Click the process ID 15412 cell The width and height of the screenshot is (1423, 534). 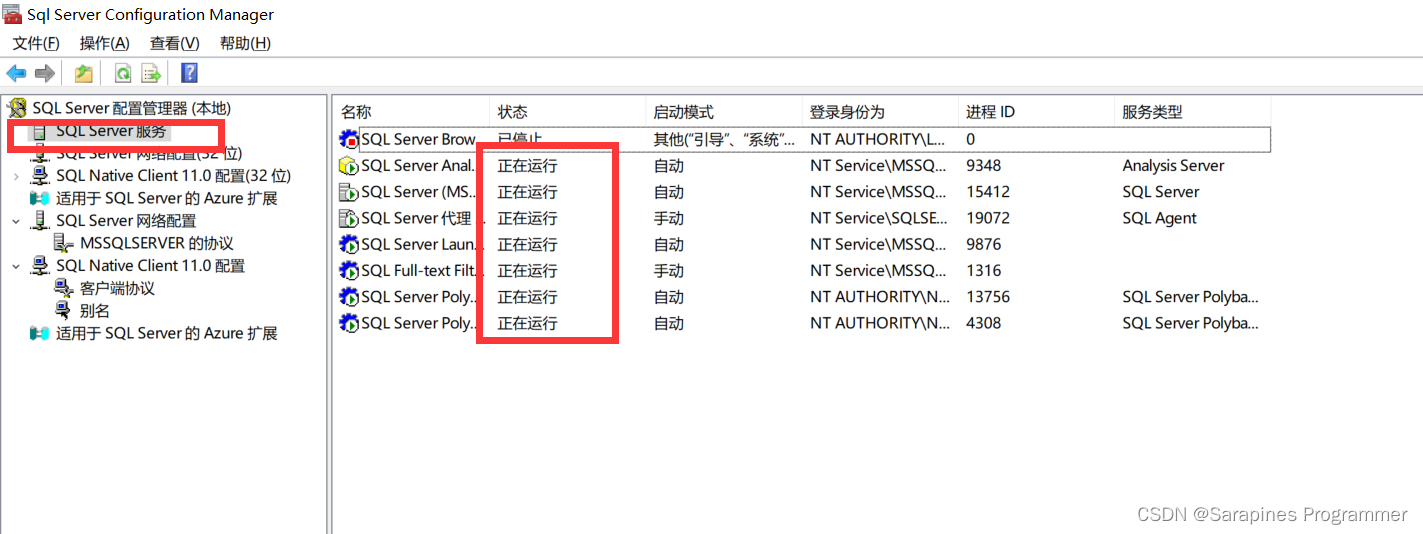pos(988,192)
